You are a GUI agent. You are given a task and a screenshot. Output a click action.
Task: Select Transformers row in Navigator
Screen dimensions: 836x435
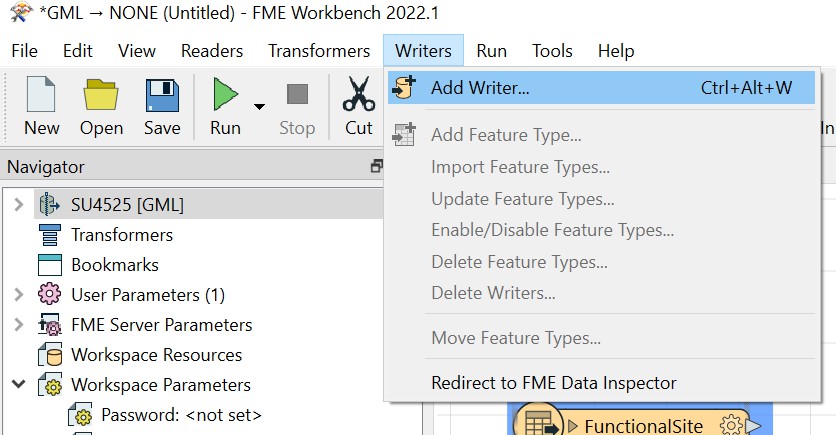[122, 235]
